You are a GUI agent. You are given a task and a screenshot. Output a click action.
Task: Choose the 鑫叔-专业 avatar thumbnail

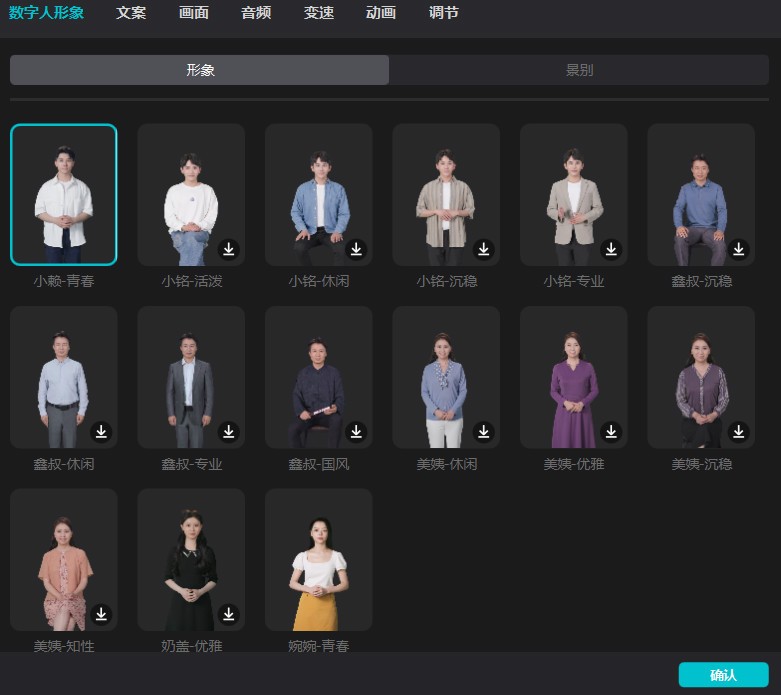point(191,377)
